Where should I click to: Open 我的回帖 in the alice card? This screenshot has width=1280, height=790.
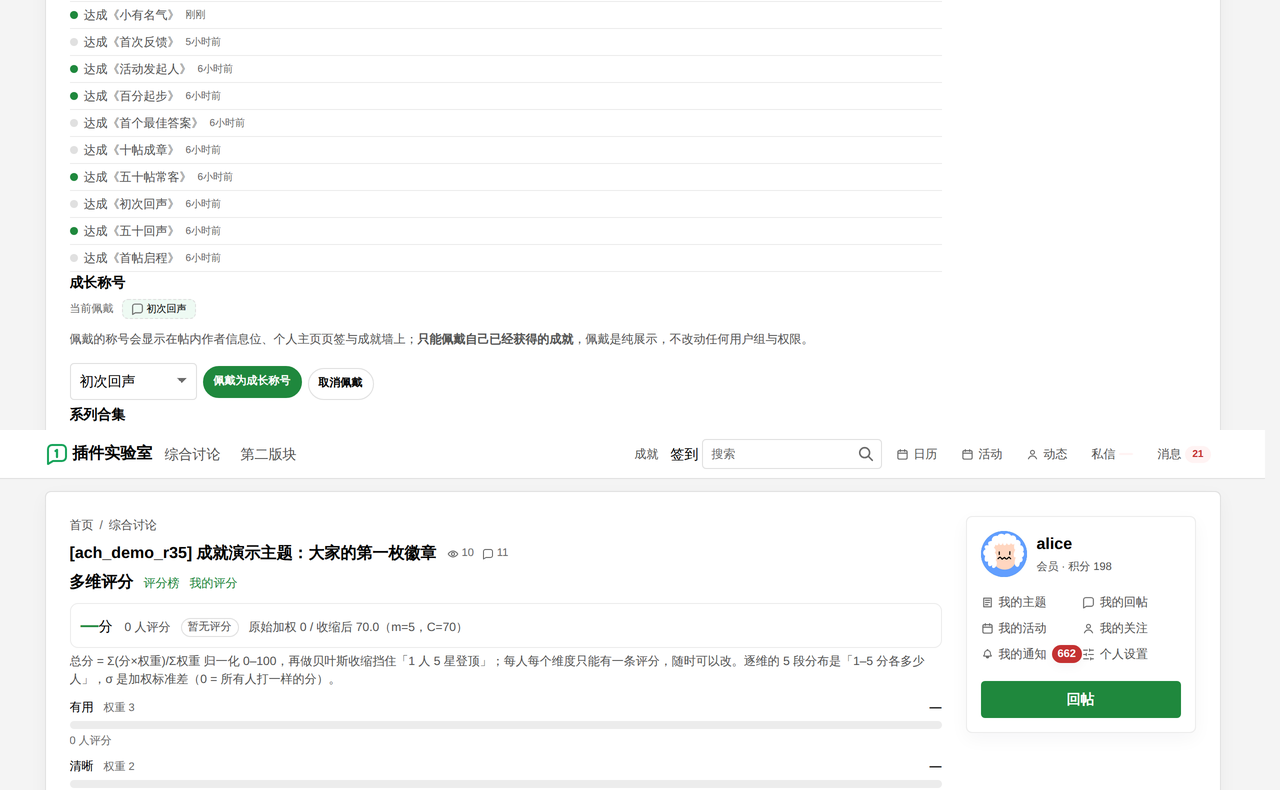click(x=1115, y=602)
